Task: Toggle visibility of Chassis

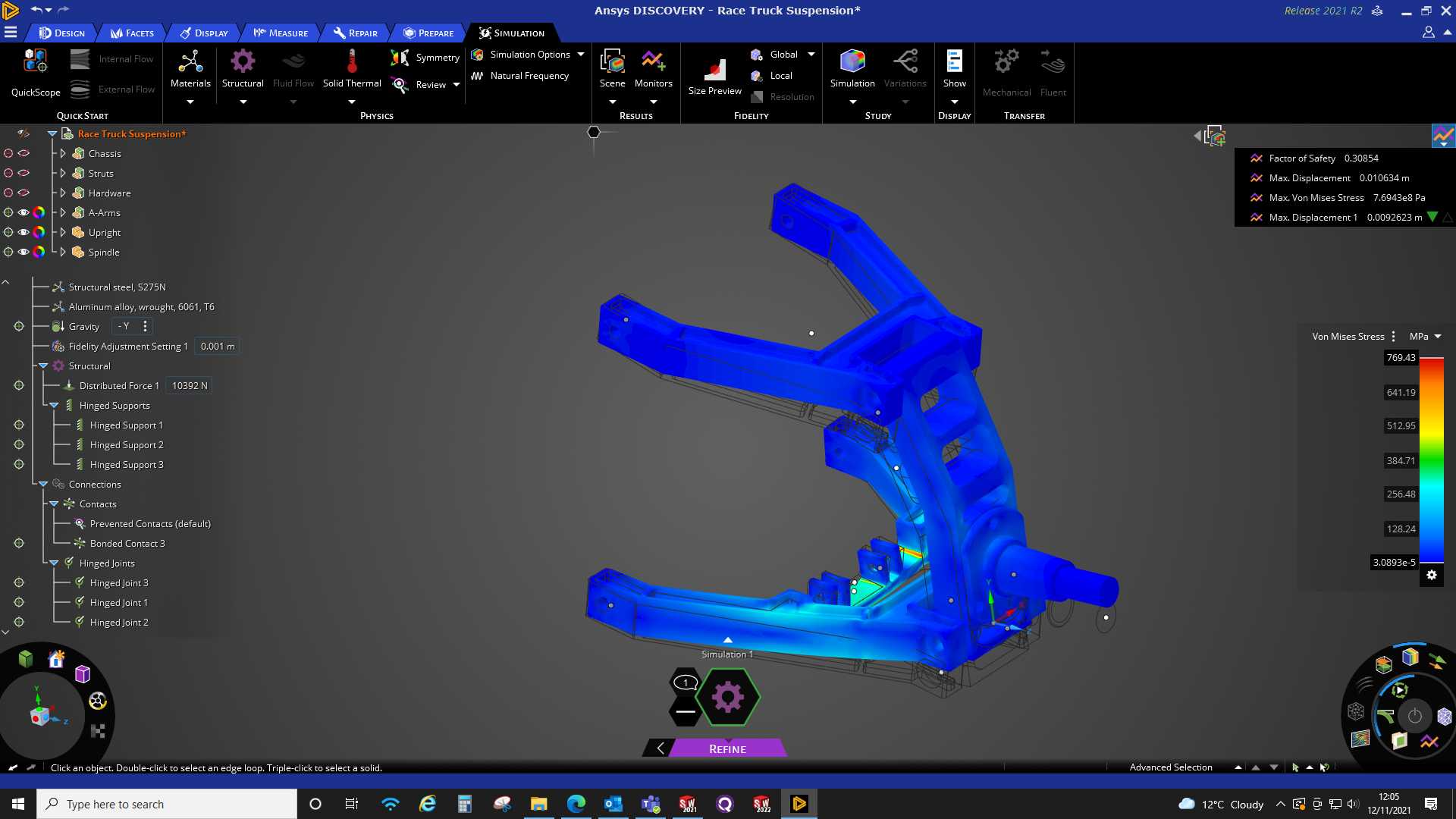Action: pyautogui.click(x=24, y=153)
